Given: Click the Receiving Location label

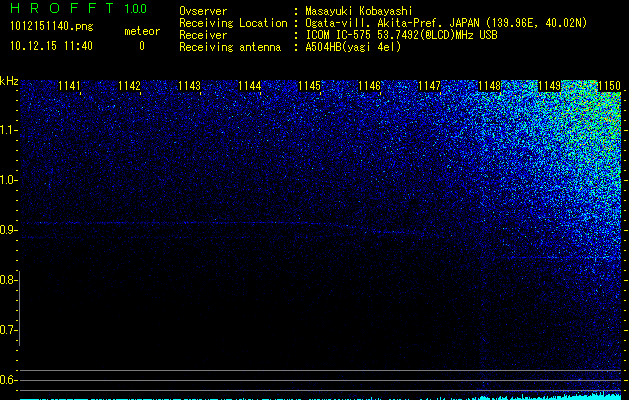Looking at the screenshot, I should pos(233,23).
